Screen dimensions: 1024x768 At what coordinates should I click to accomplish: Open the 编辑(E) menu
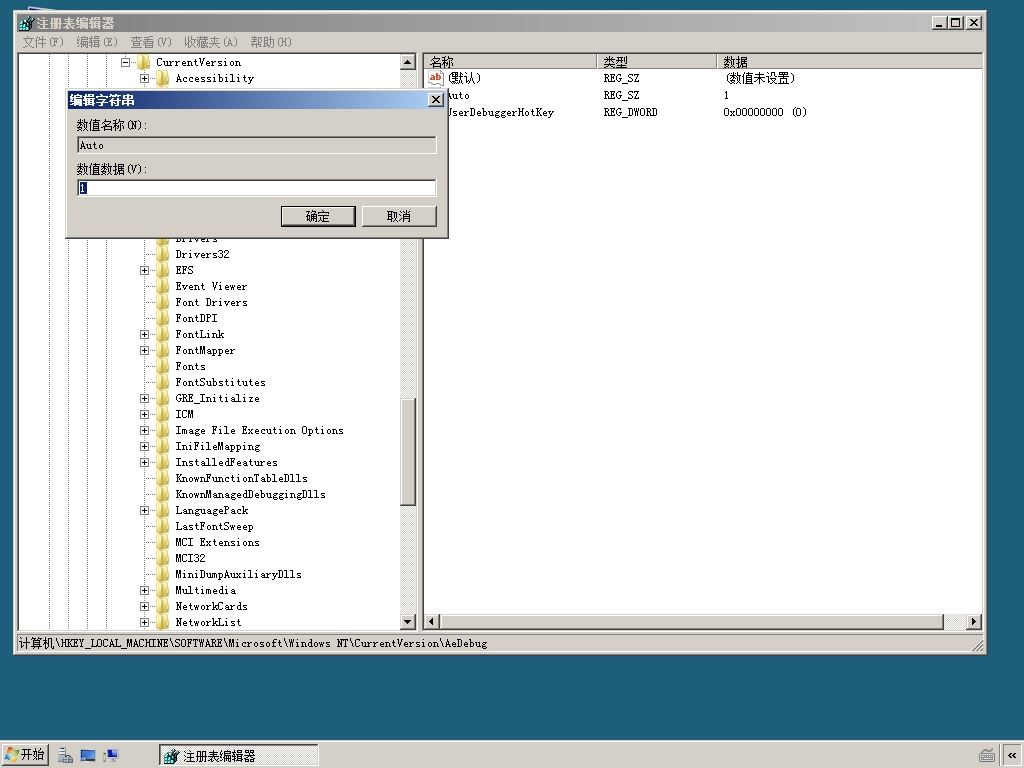click(97, 42)
